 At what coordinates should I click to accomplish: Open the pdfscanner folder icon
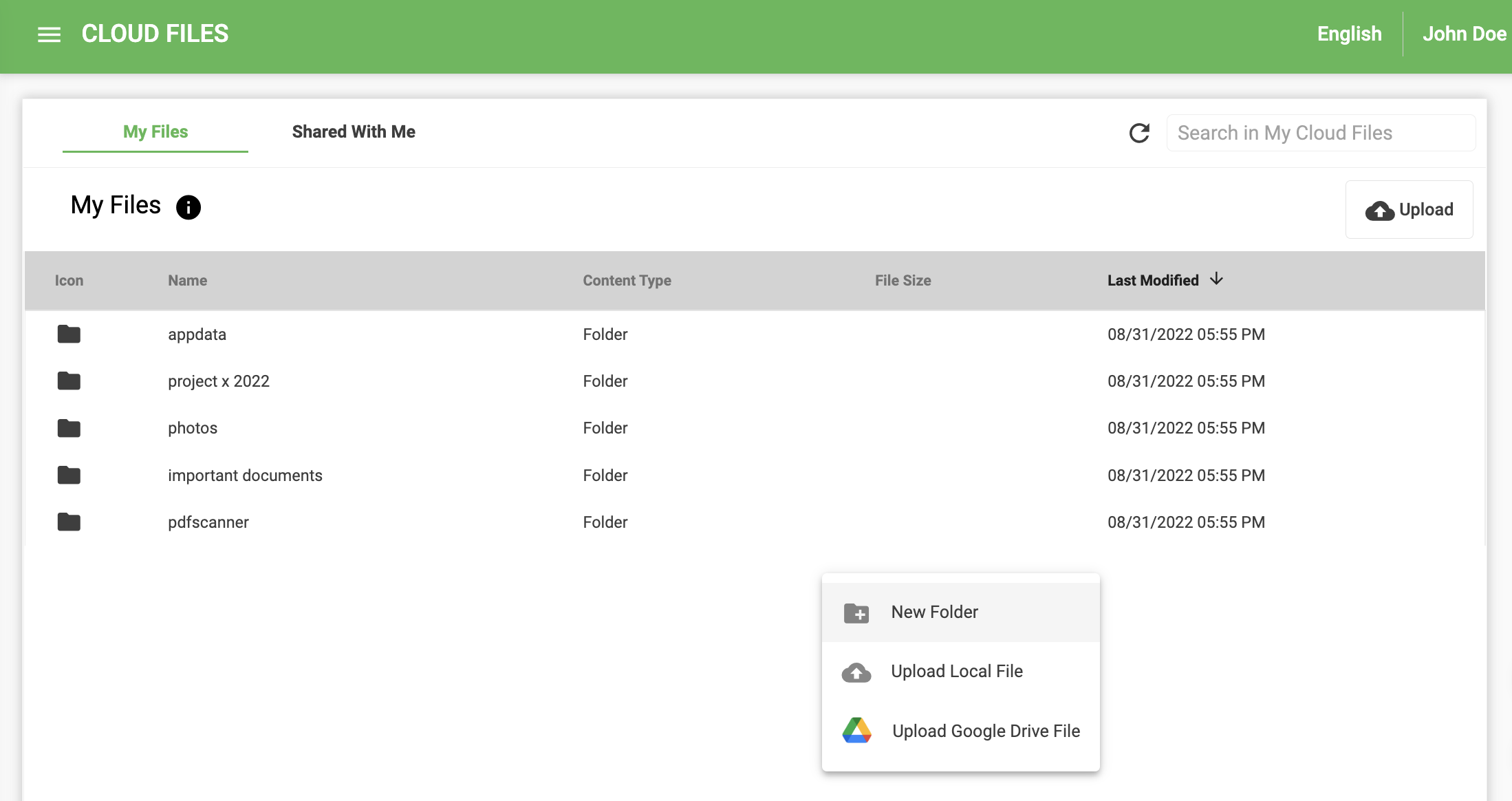pyautogui.click(x=69, y=522)
